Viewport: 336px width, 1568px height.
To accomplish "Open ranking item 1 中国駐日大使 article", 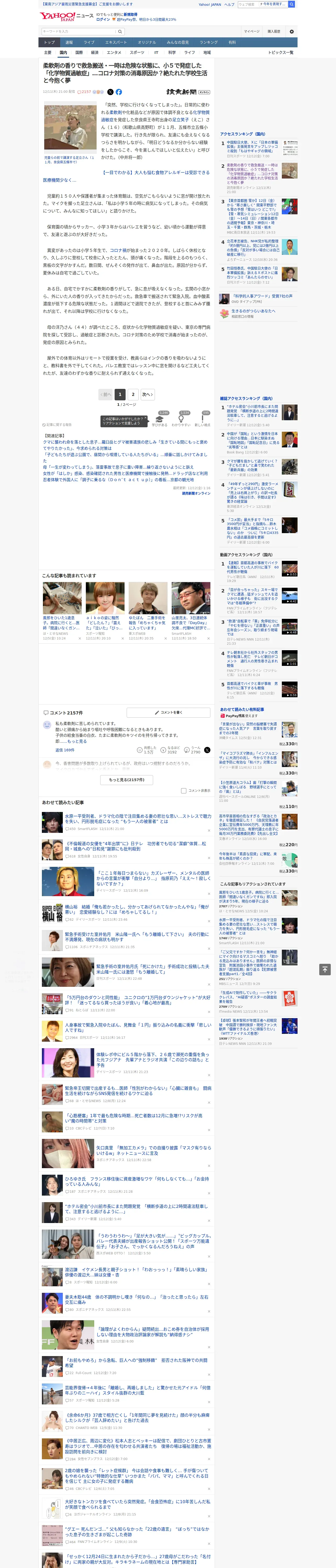I will [253, 147].
